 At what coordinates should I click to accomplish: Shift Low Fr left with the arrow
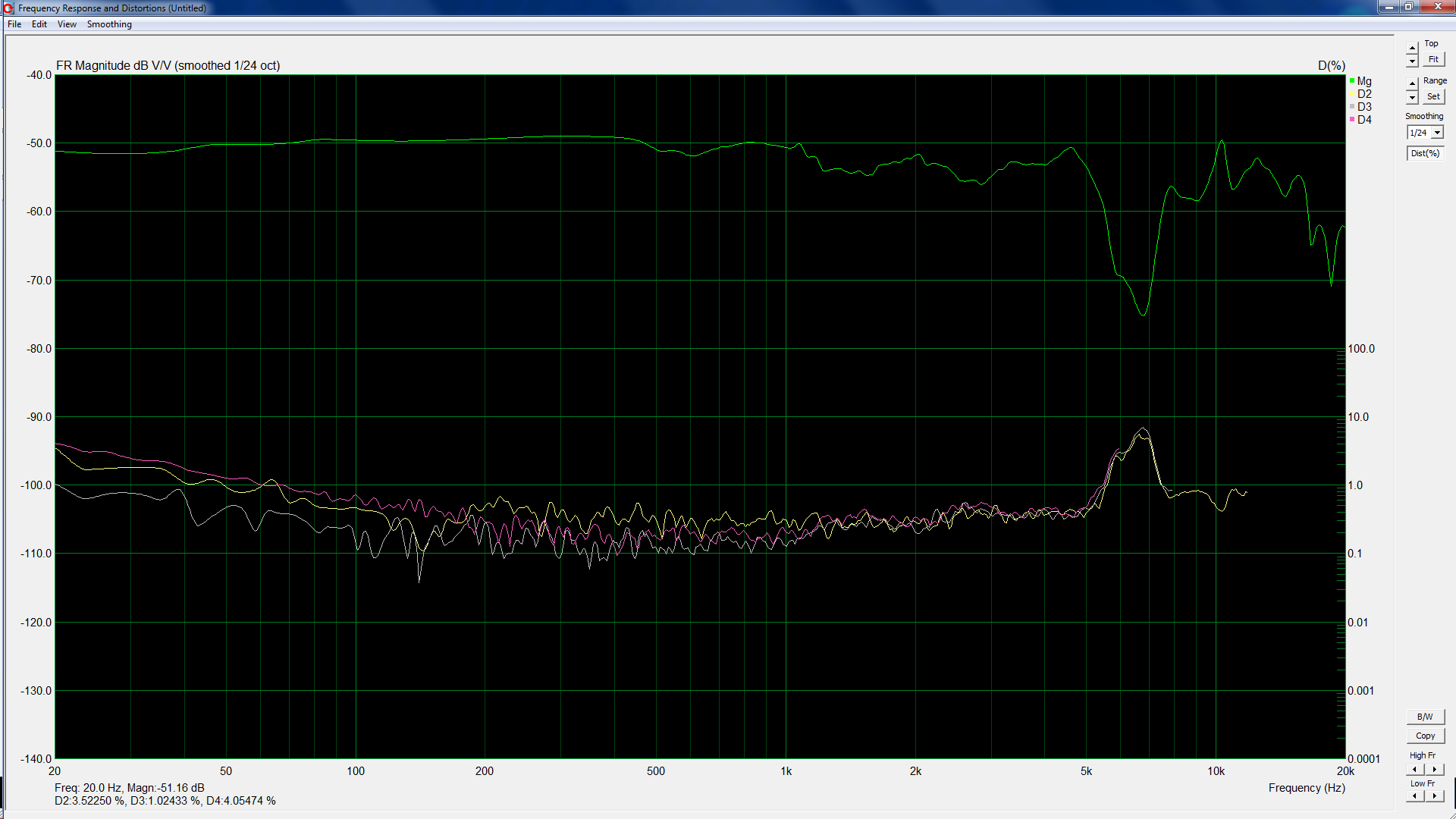[1415, 795]
